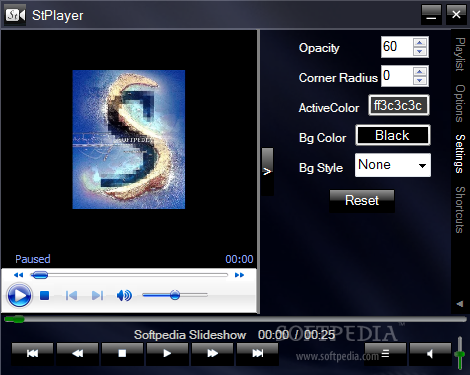This screenshot has height=375, width=470.
Task: Click the blue rewind arrows beside seek bar
Action: (x=18, y=275)
